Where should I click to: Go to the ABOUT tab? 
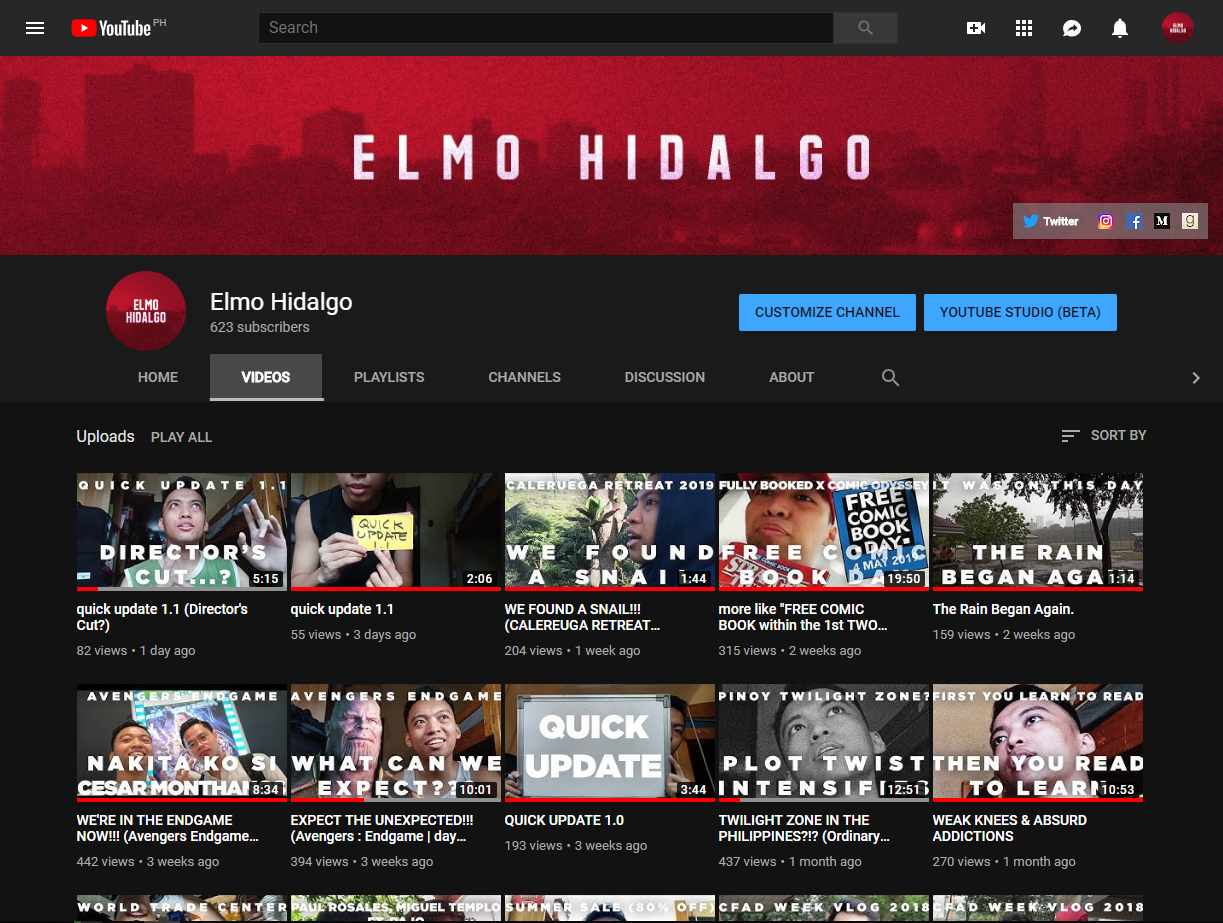pos(792,377)
